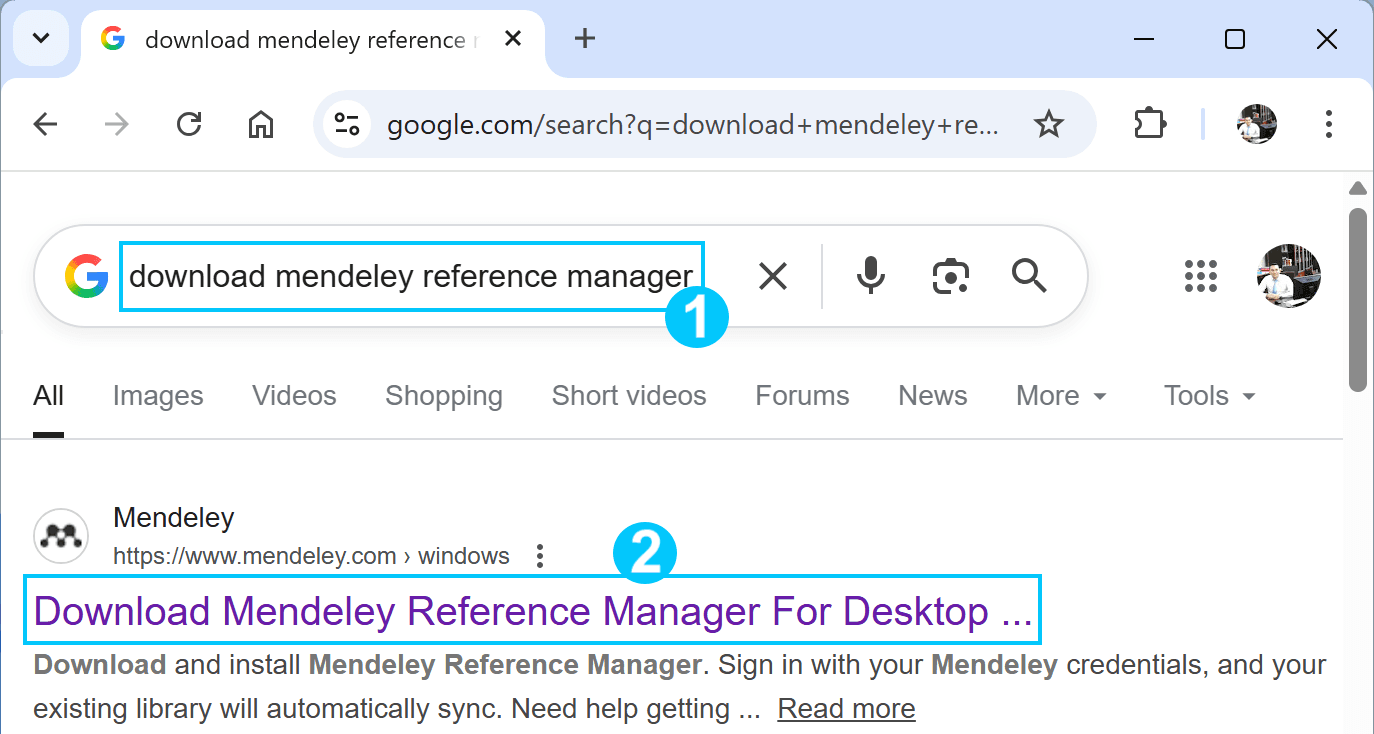Open the tab search chevron dropdown

[41, 39]
